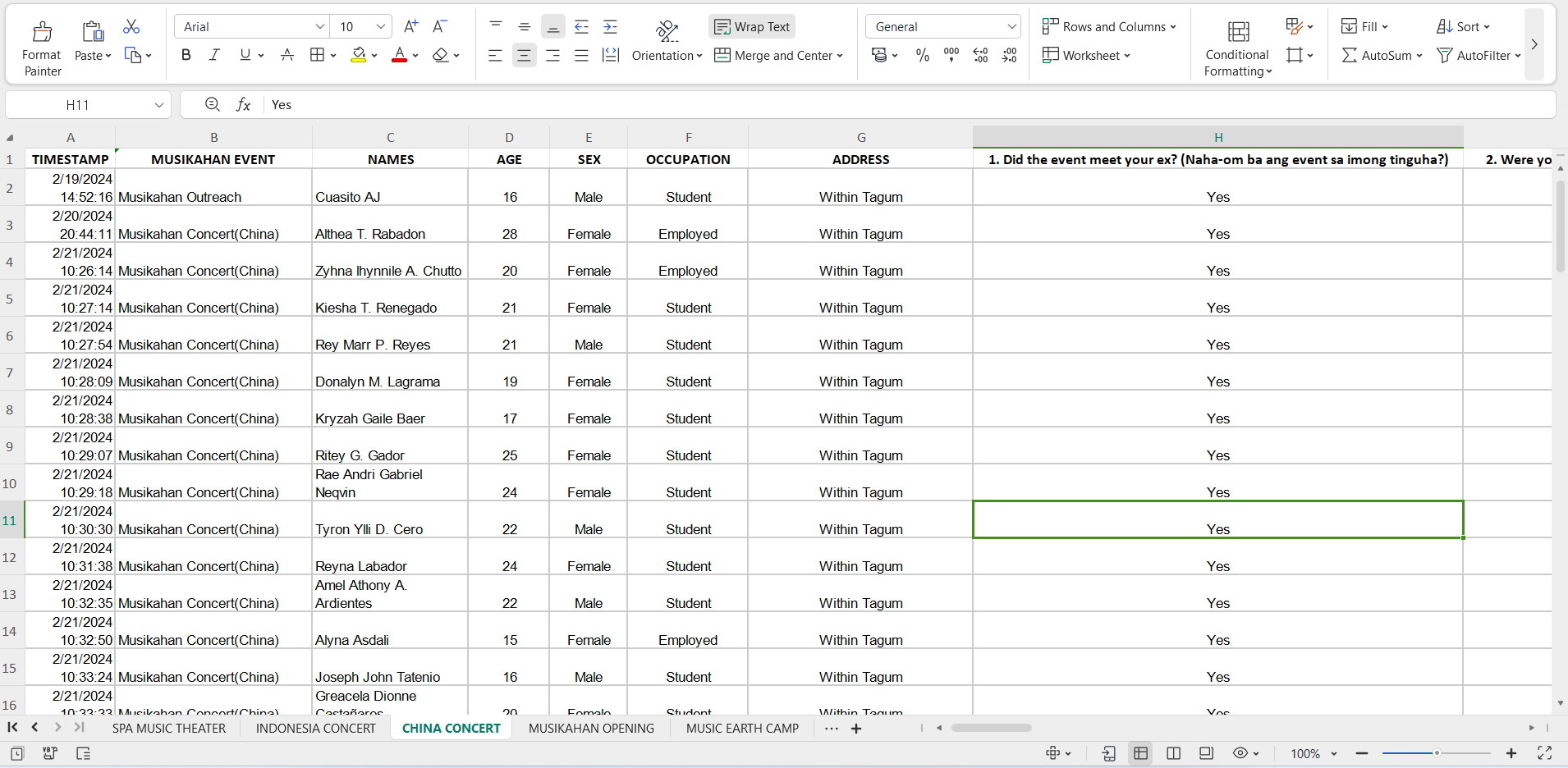
Task: Click the fx insert function icon
Action: [x=243, y=104]
